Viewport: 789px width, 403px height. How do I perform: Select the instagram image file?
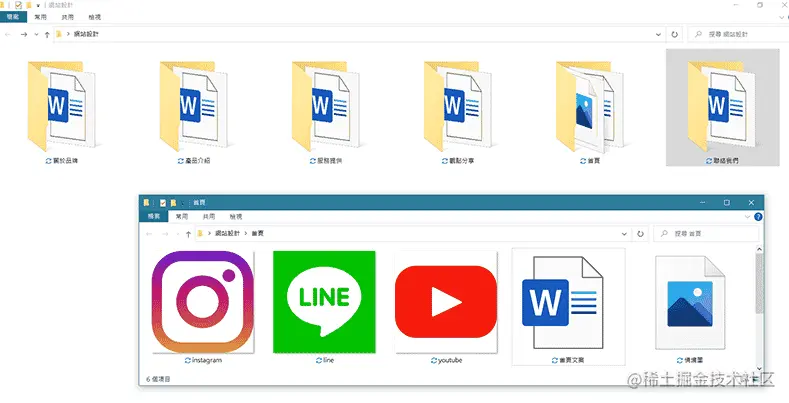(x=203, y=307)
